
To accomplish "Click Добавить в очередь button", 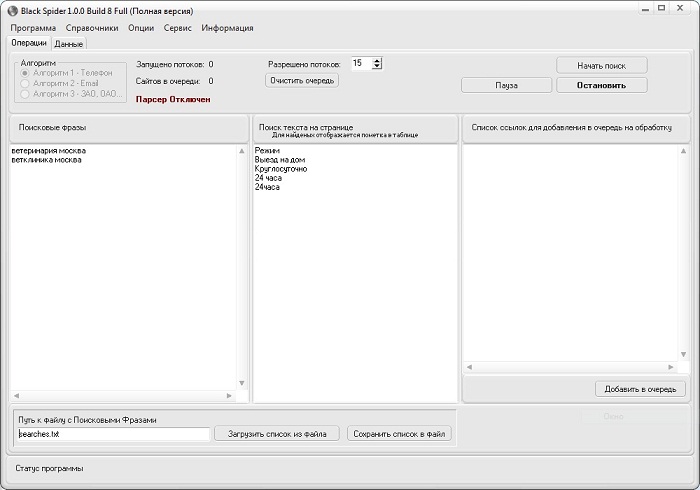I will (641, 389).
